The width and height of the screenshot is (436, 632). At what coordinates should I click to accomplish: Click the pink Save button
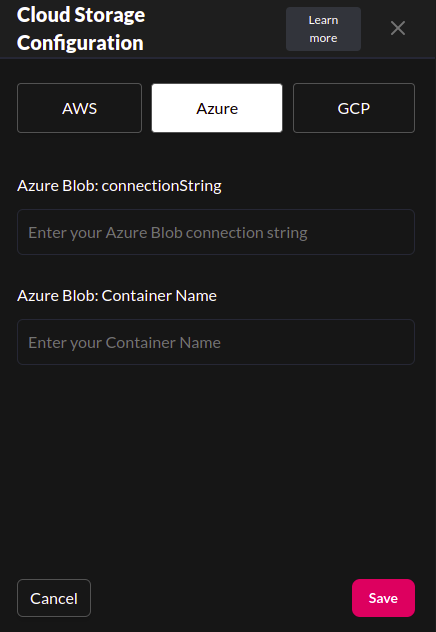click(383, 598)
